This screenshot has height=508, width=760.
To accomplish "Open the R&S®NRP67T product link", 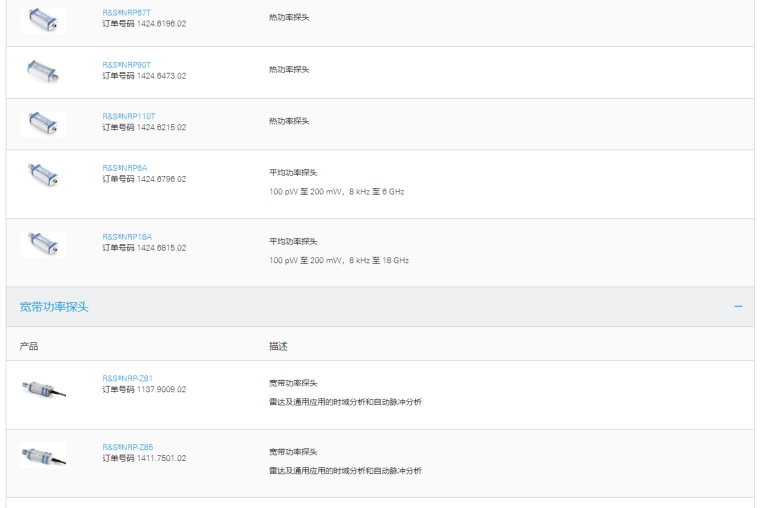I will click(x=126, y=11).
